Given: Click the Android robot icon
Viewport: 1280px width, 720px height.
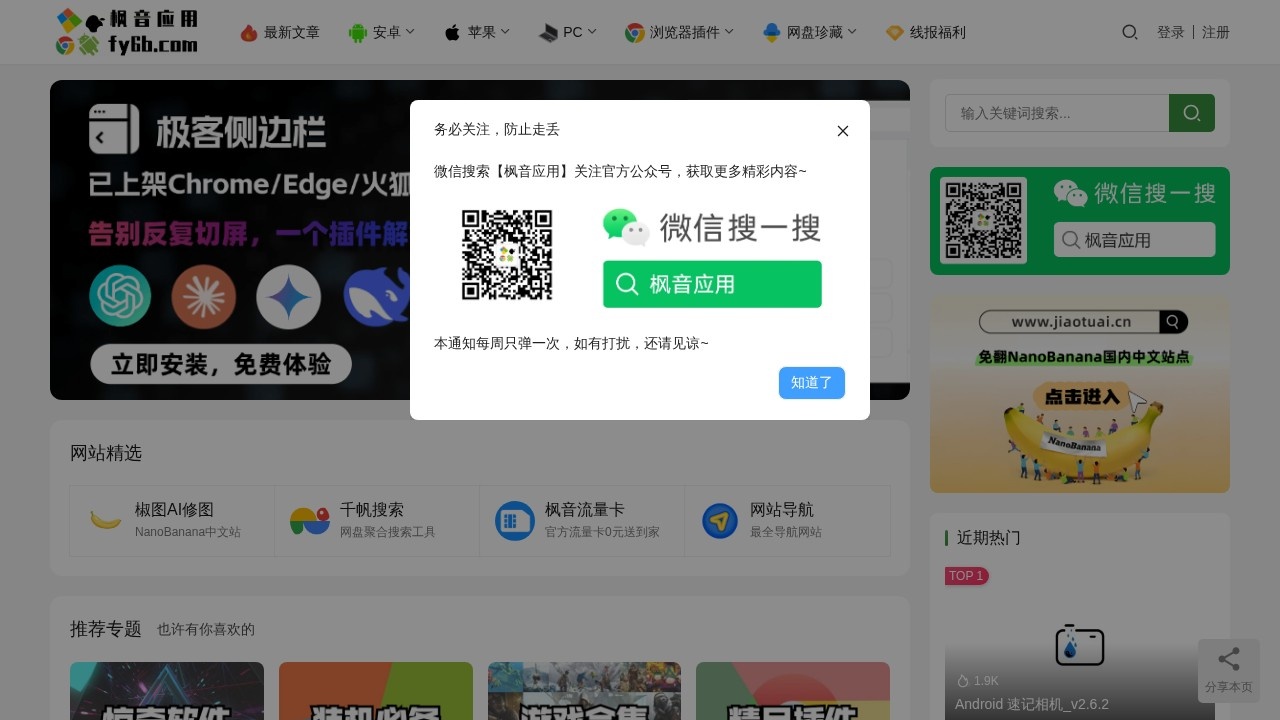Looking at the screenshot, I should [358, 33].
